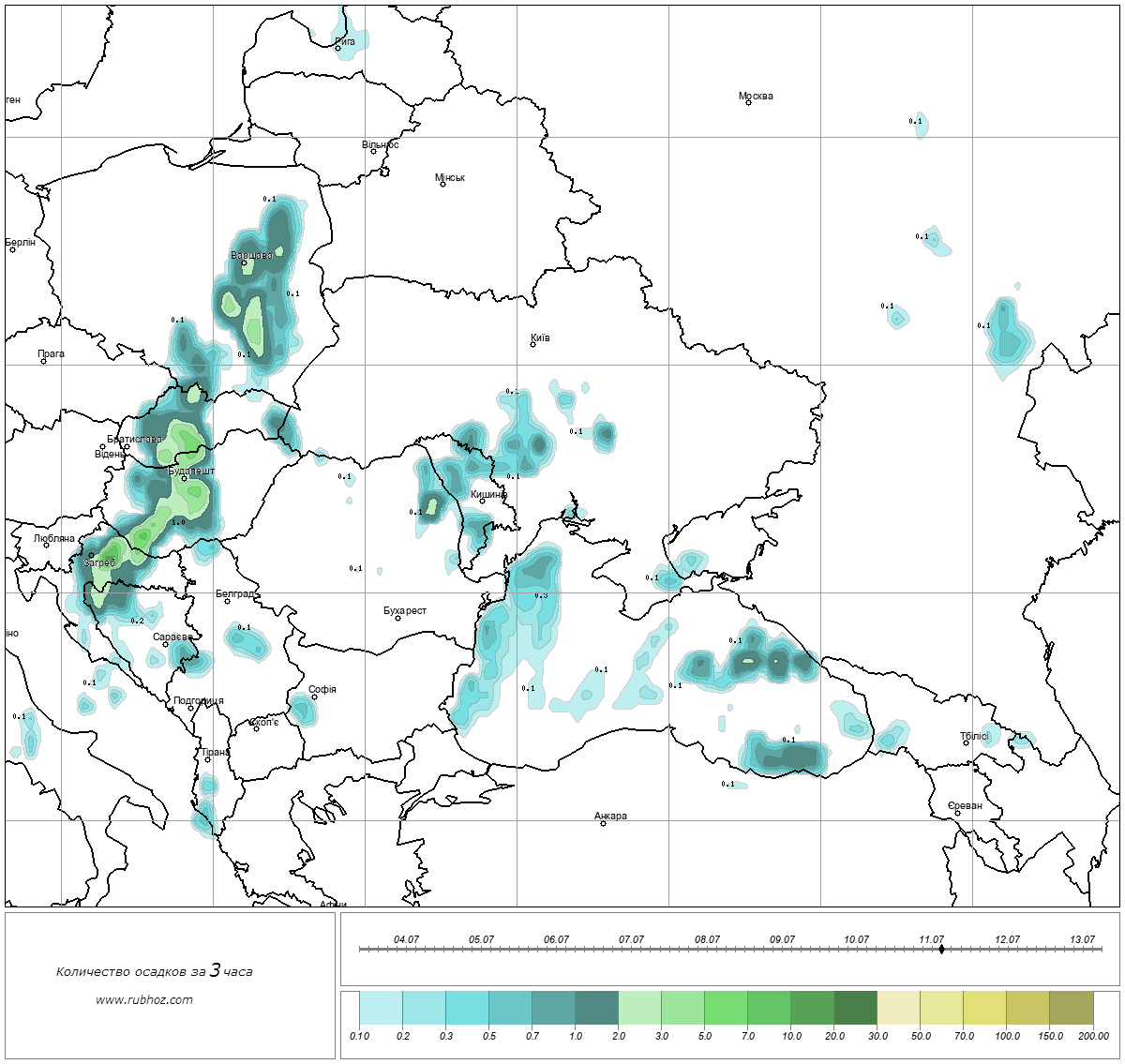The width and height of the screenshot is (1125, 1064).
Task: Click the Берлін city marker
Action: [x=12, y=249]
